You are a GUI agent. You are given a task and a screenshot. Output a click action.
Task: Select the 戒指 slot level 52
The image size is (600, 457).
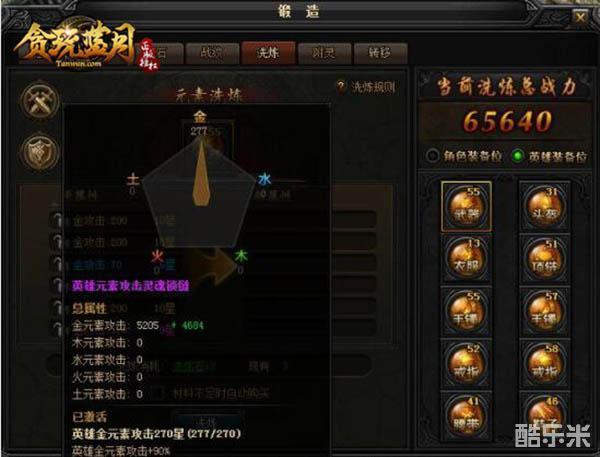pos(466,365)
